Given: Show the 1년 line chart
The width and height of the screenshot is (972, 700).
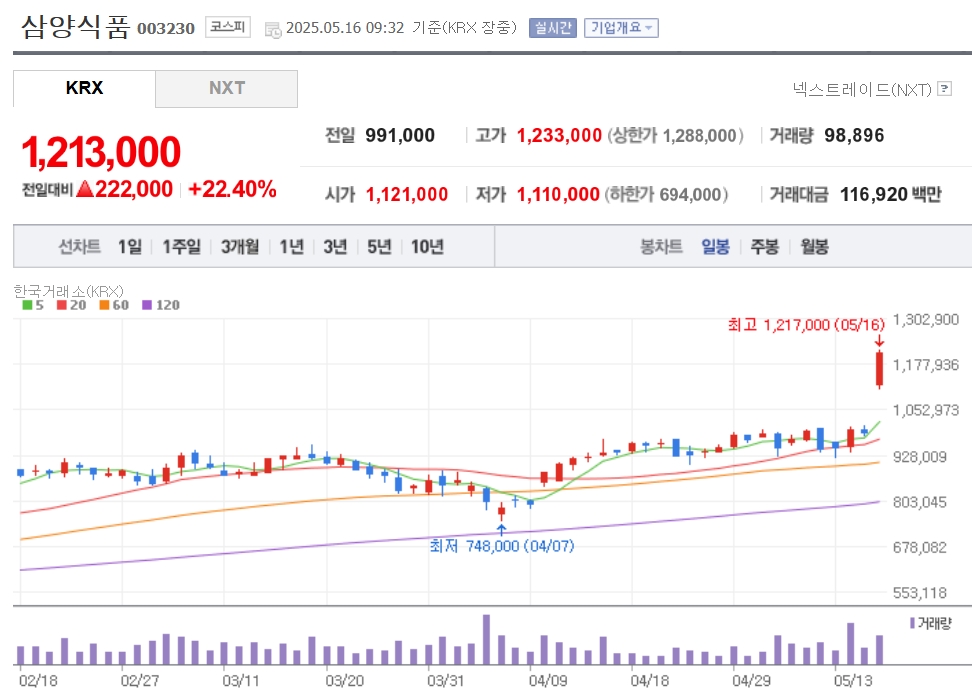Looking at the screenshot, I should tap(291, 247).
